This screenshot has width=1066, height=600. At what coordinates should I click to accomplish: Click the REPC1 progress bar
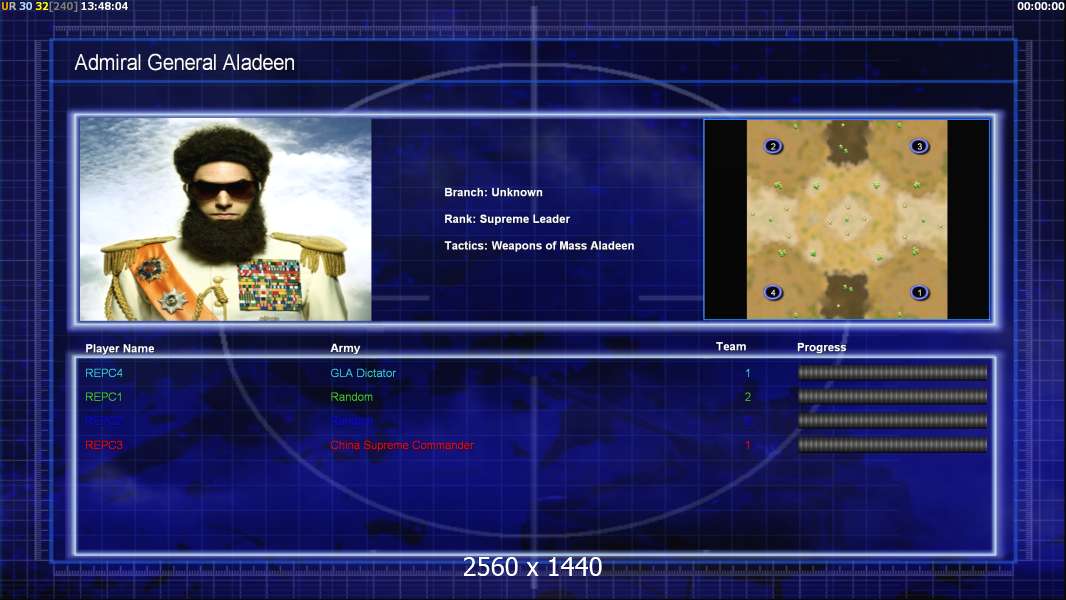click(892, 396)
